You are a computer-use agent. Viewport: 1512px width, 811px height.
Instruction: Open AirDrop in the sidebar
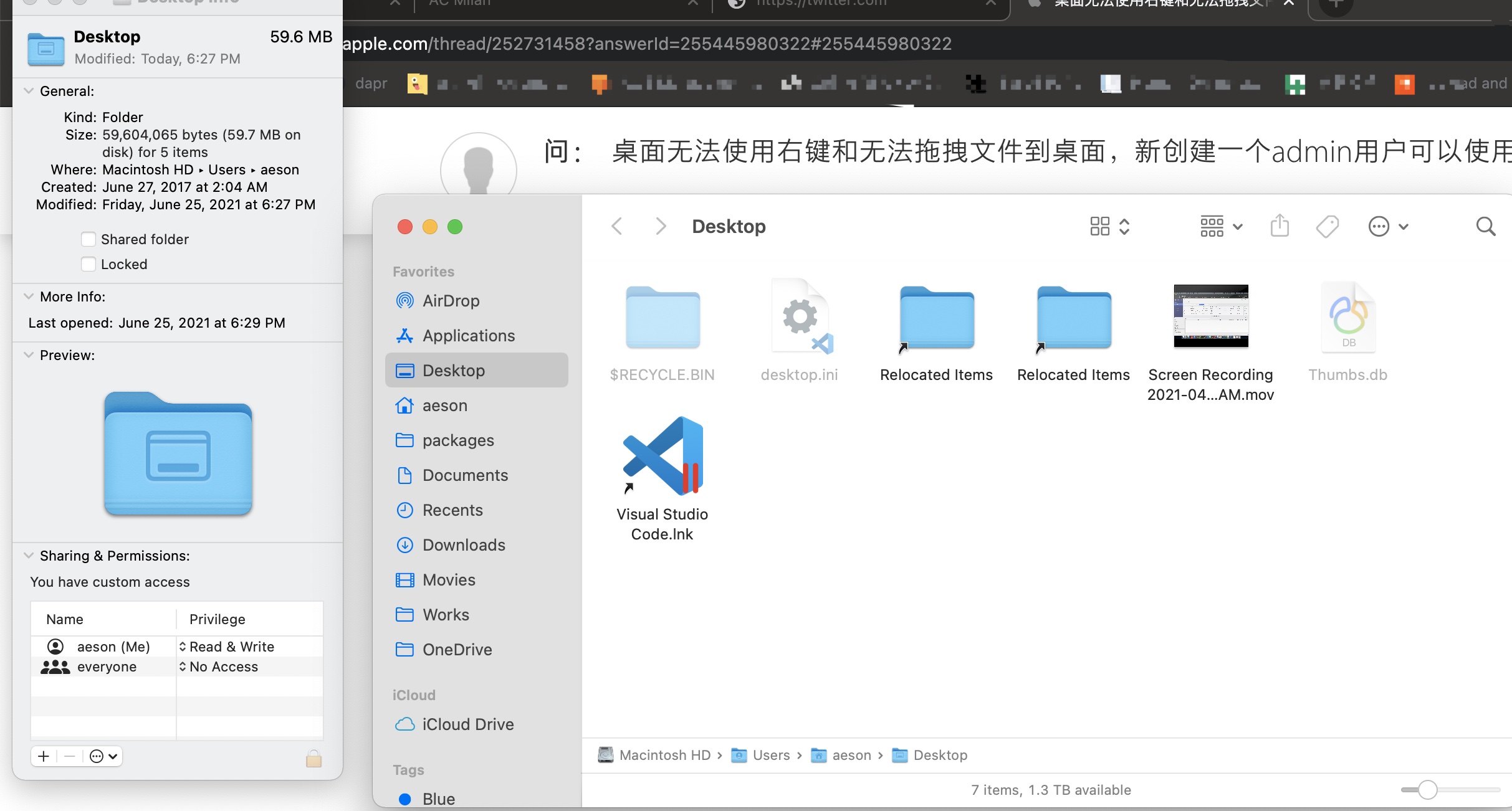tap(451, 301)
